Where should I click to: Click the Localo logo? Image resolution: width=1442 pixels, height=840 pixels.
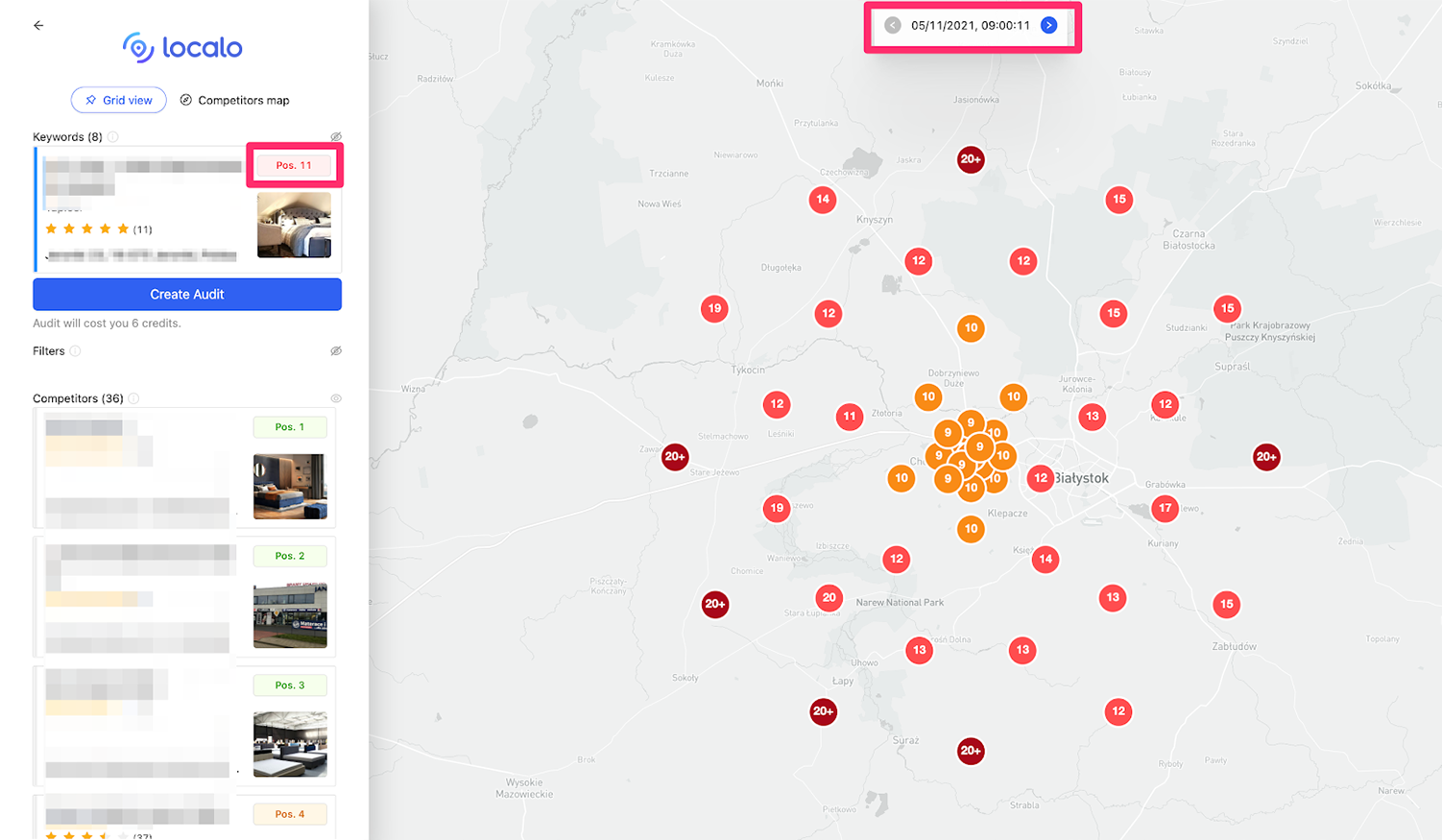coord(182,47)
